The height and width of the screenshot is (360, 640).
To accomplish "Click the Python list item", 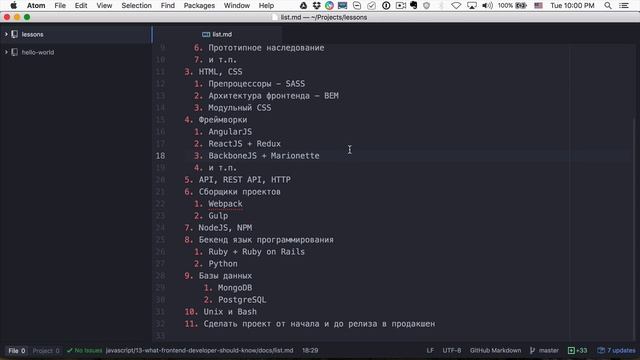I will click(x=223, y=264).
